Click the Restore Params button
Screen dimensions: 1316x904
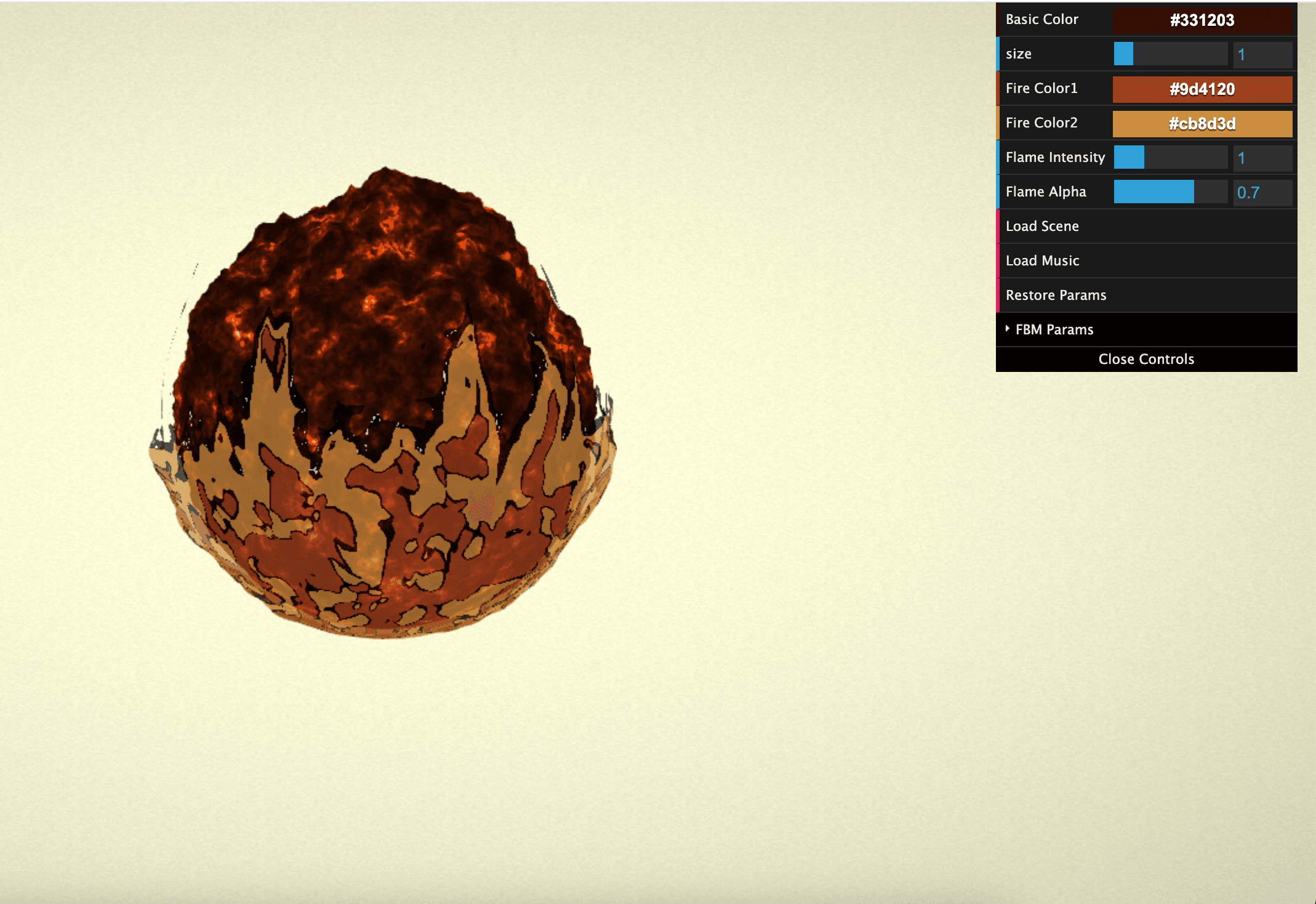(x=1147, y=295)
